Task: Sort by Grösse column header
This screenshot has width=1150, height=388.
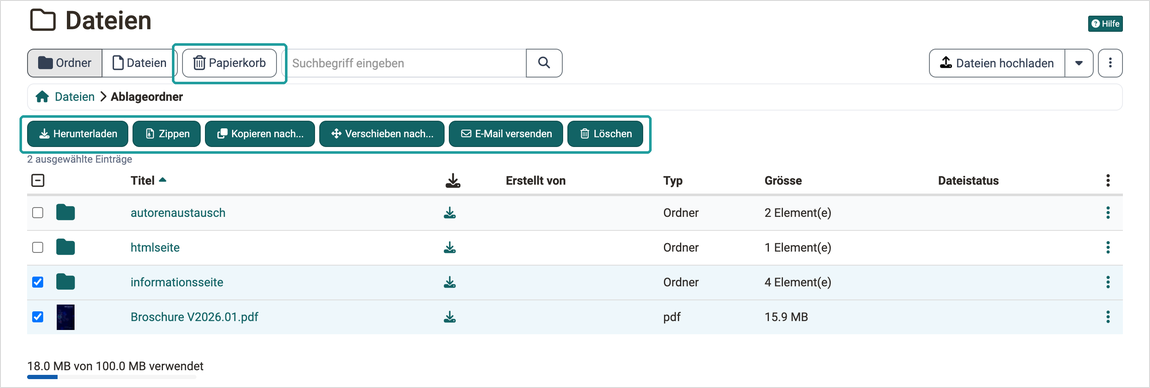Action: 783,180
